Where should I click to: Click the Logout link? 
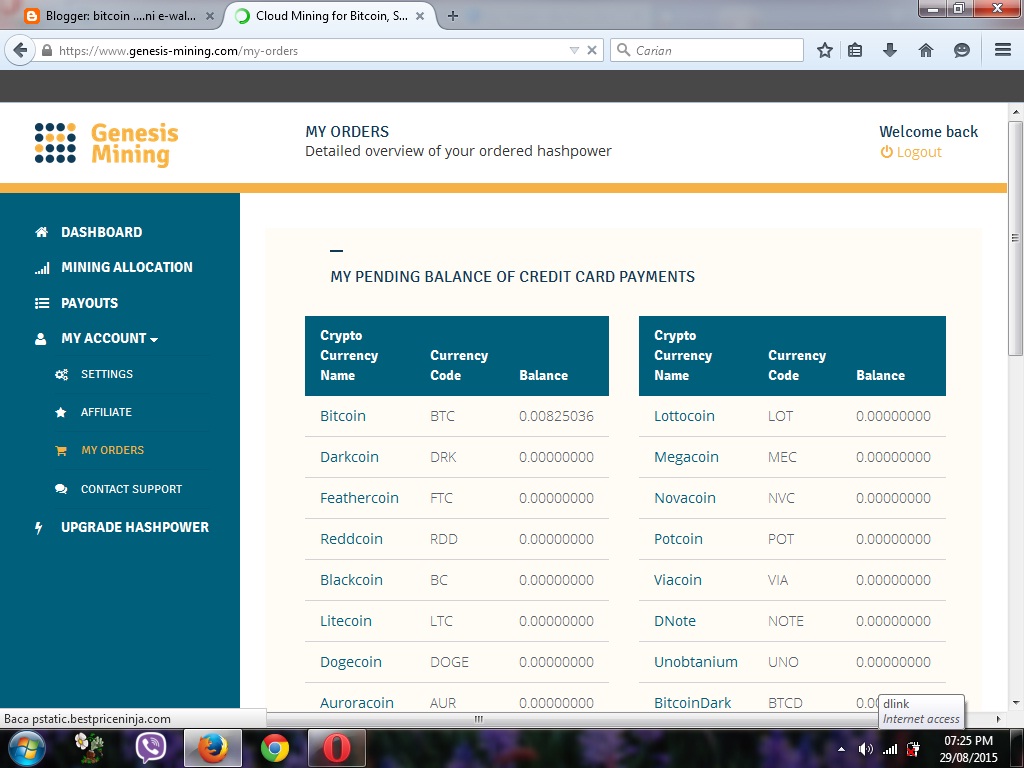[x=911, y=152]
